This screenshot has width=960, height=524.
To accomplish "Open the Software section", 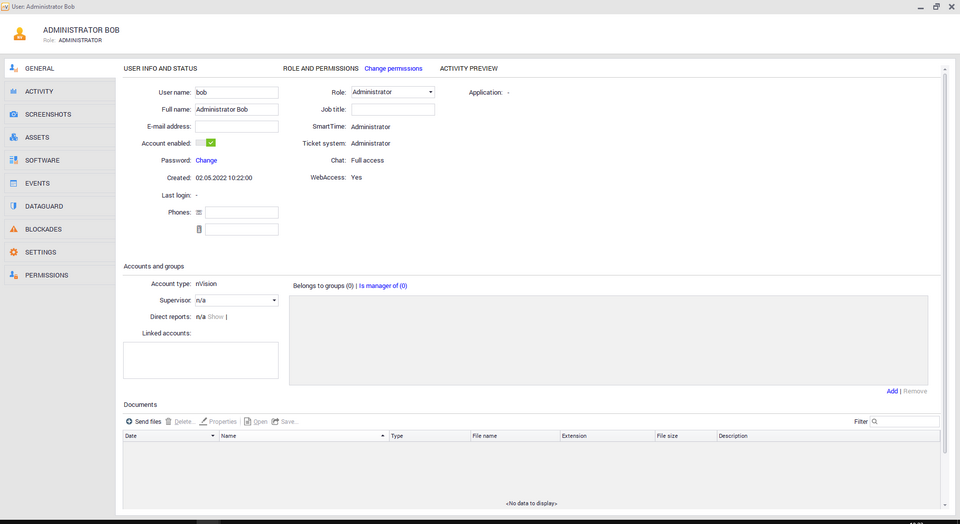I will tap(42, 160).
